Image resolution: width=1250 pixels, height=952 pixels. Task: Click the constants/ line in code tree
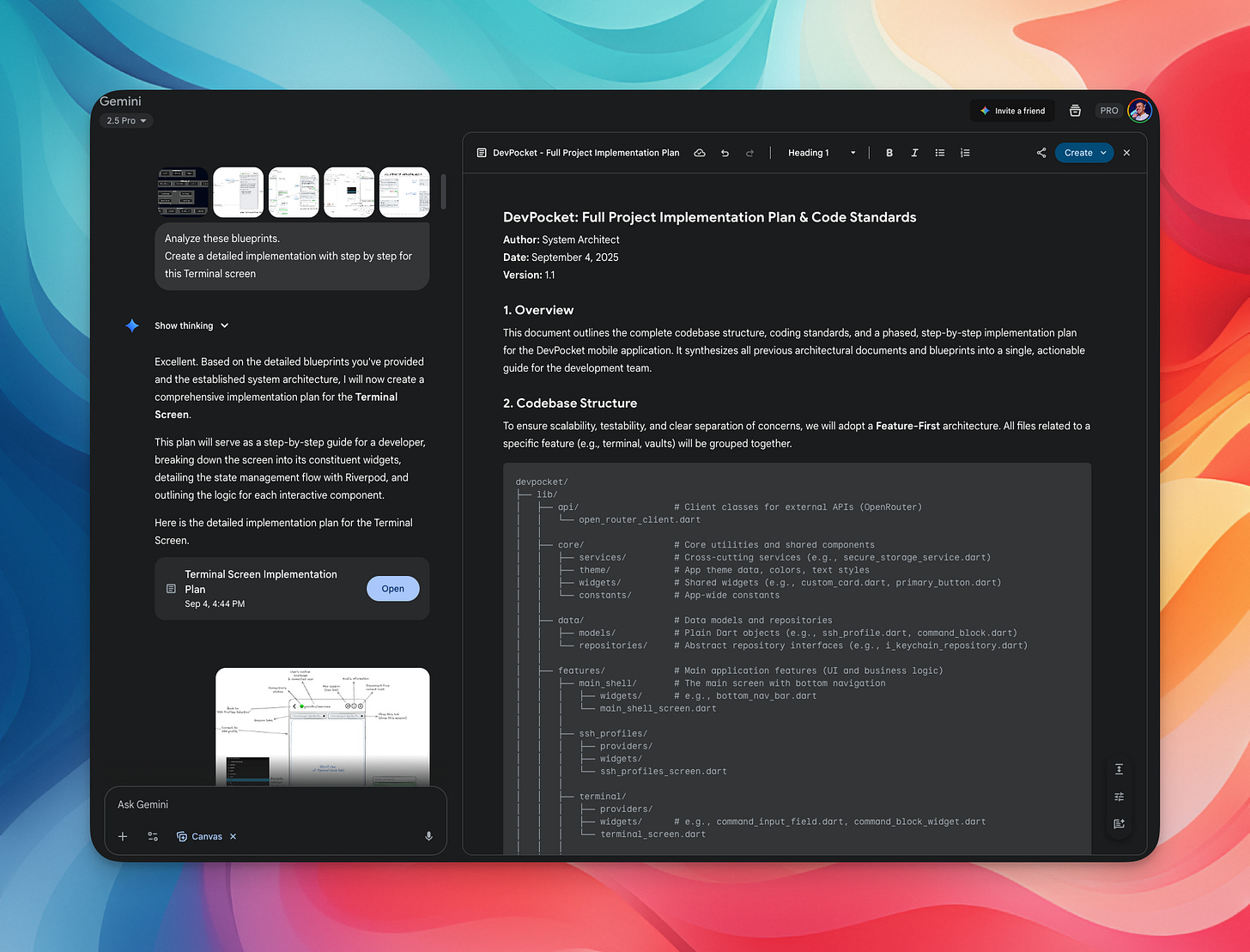pos(604,595)
